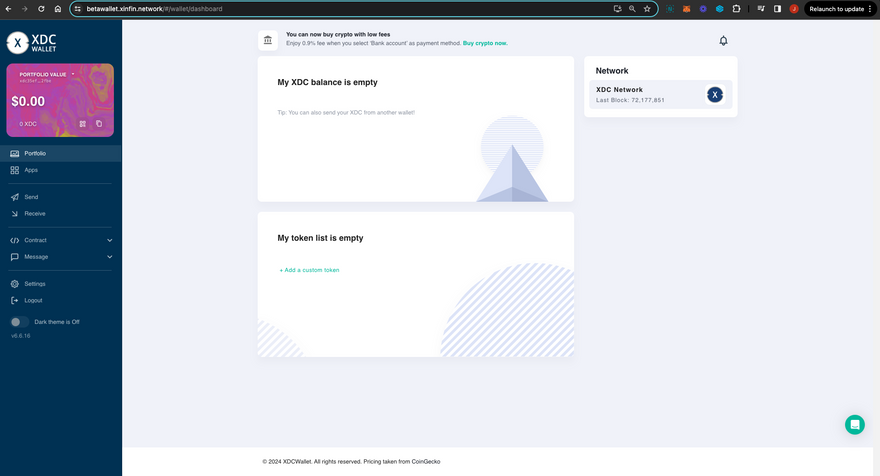Click the browser address bar
This screenshot has width=880, height=476.
[x=340, y=9]
